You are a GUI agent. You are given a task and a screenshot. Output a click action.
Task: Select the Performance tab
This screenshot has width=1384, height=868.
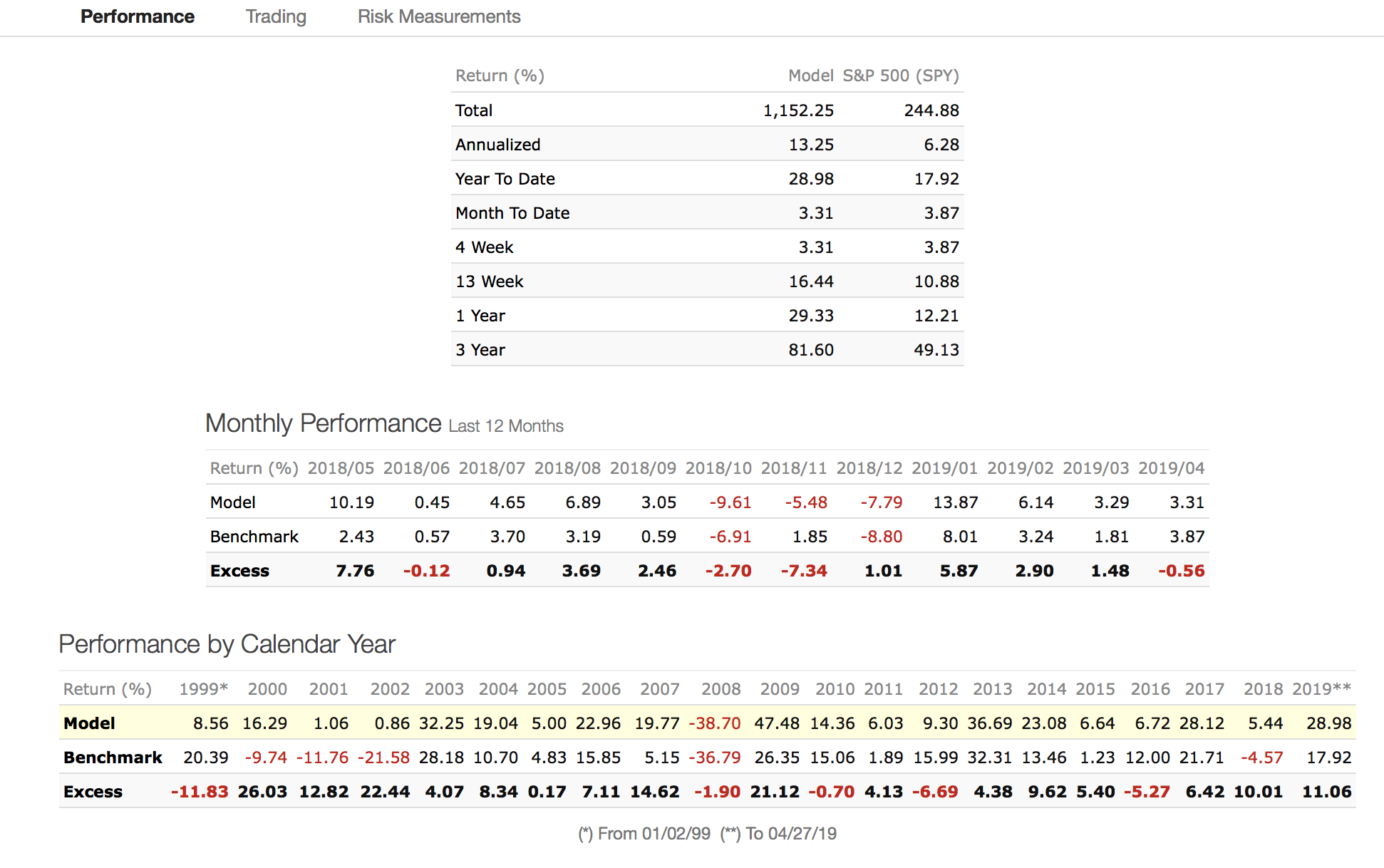click(137, 16)
